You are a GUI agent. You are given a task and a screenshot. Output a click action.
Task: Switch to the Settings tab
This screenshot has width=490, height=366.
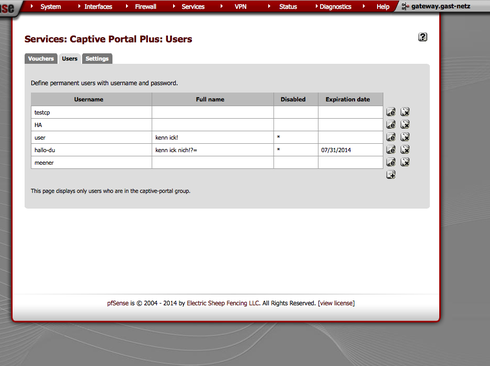click(x=97, y=59)
